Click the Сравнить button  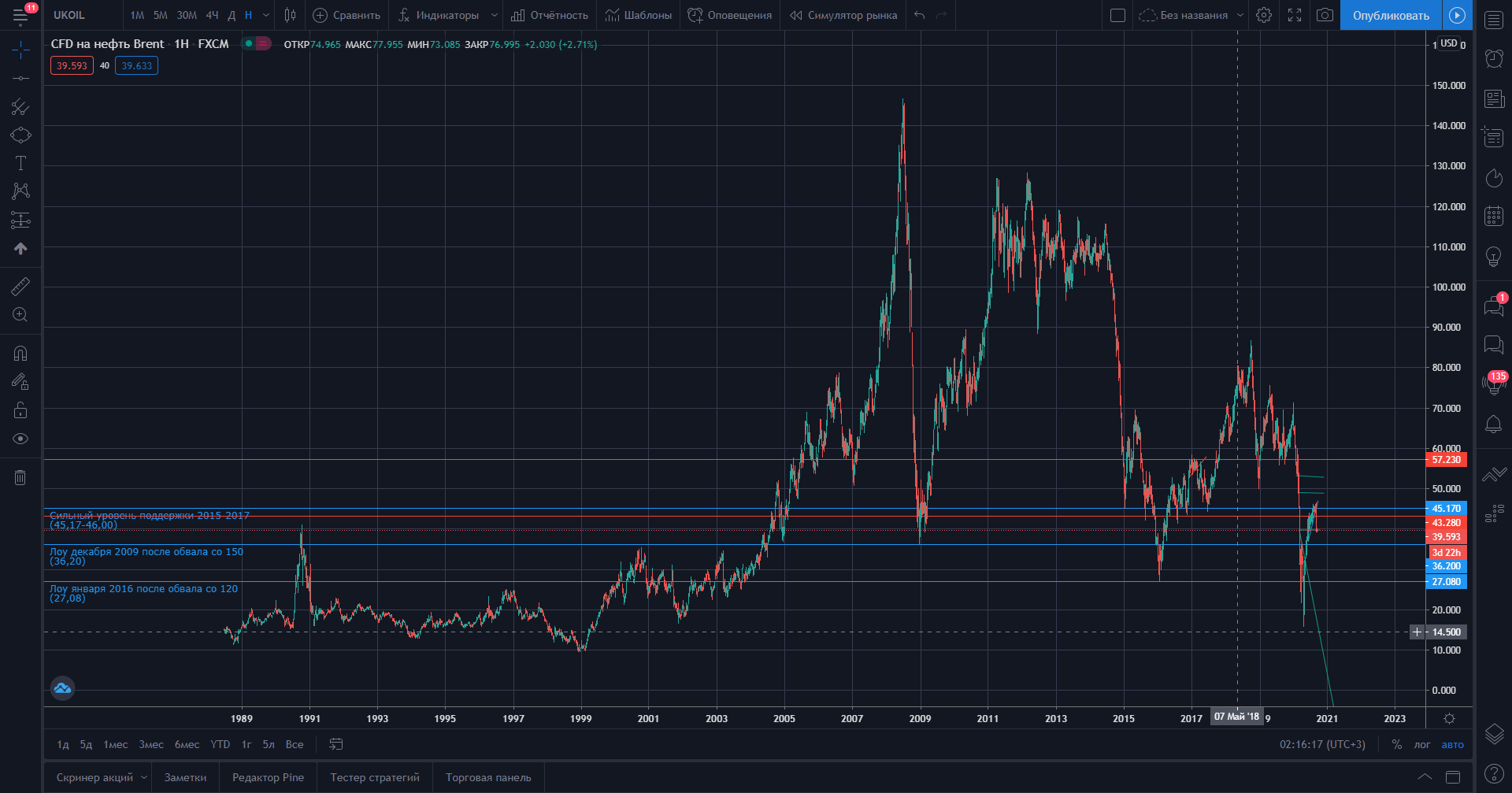(346, 15)
